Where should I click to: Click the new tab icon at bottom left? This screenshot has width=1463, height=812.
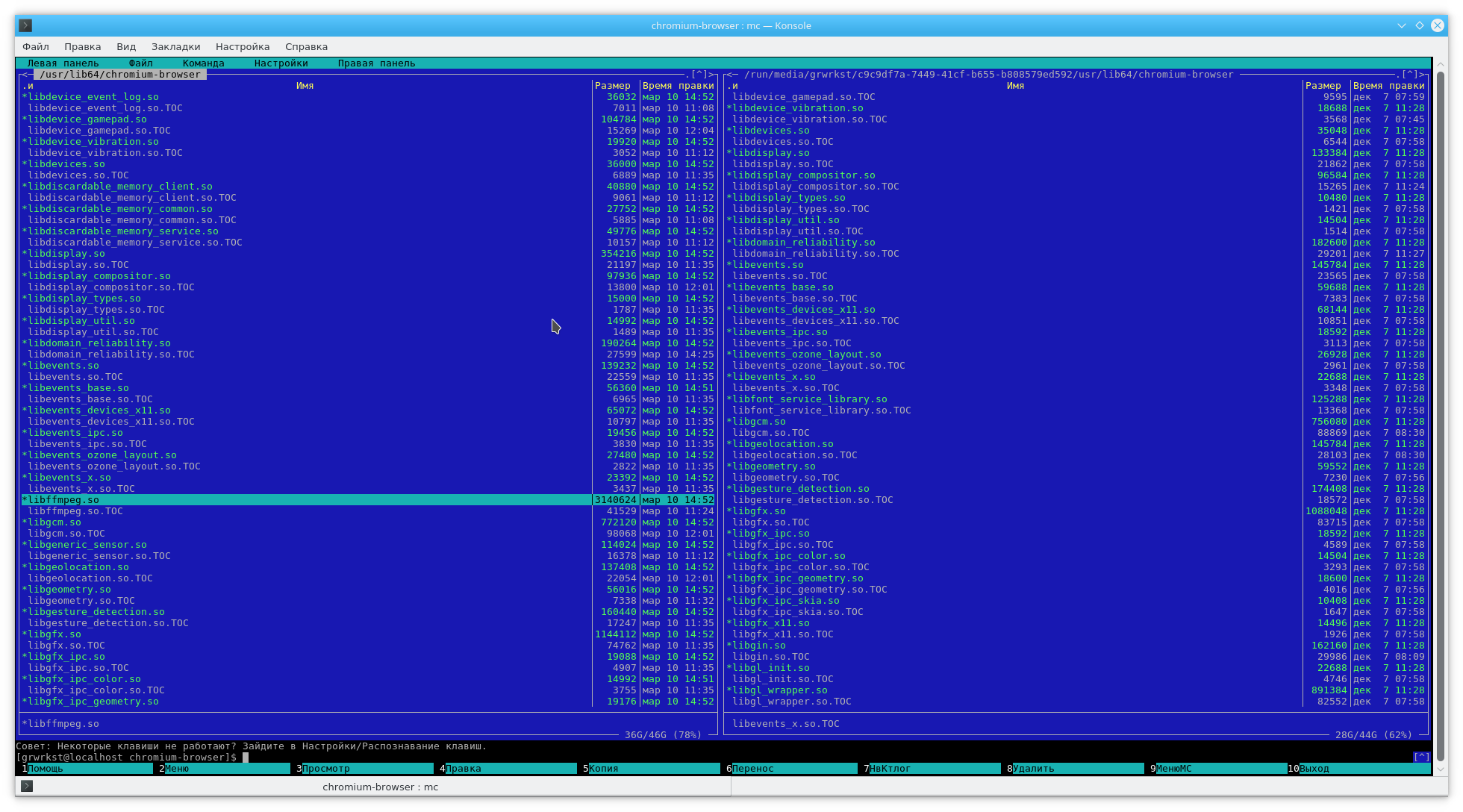point(27,786)
